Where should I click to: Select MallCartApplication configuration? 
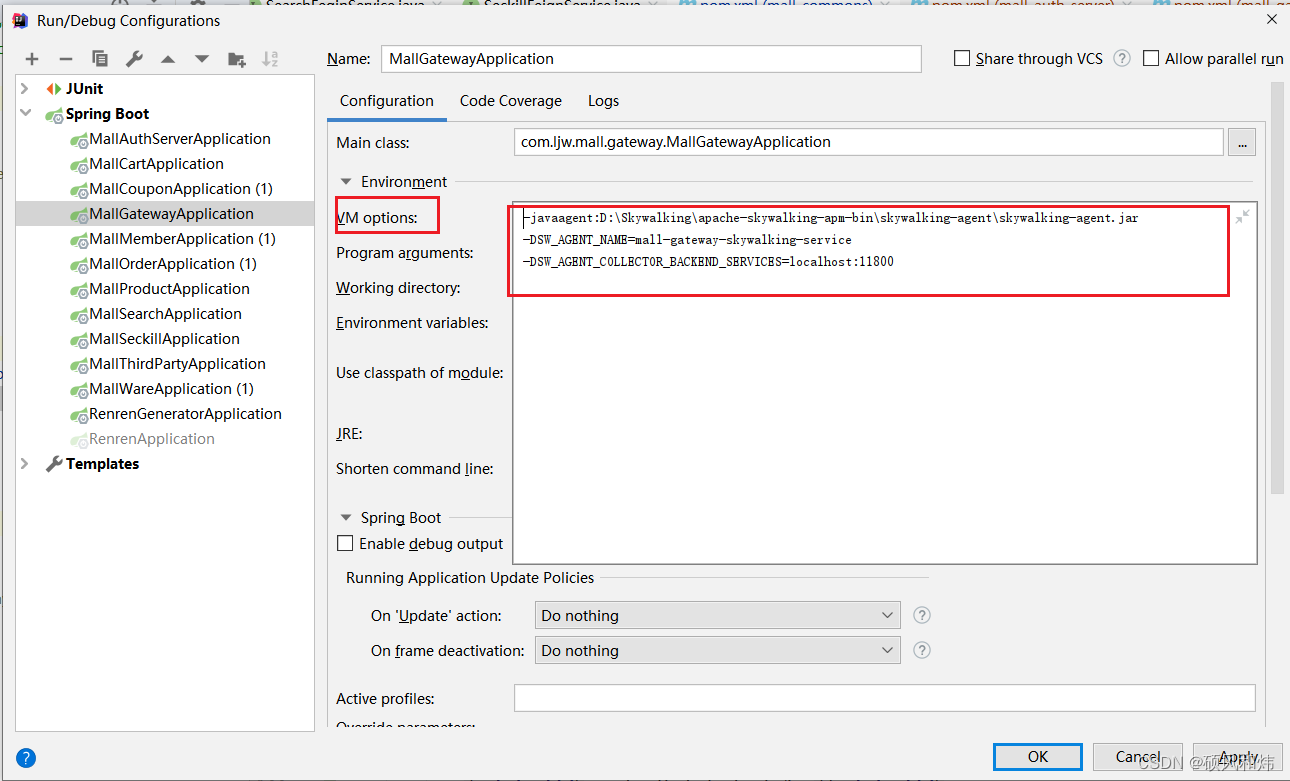coord(156,164)
